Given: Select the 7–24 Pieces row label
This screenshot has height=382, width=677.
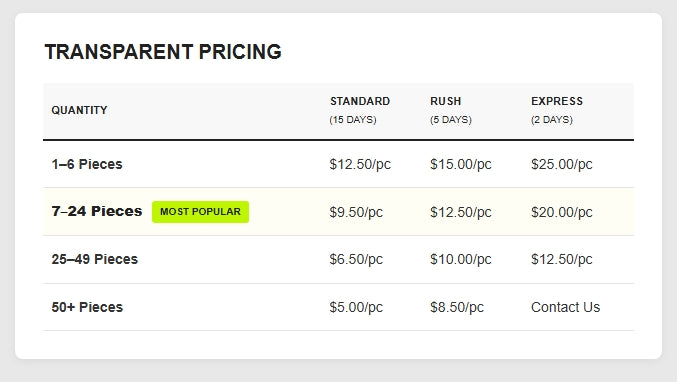Looking at the screenshot, I should click(97, 212).
